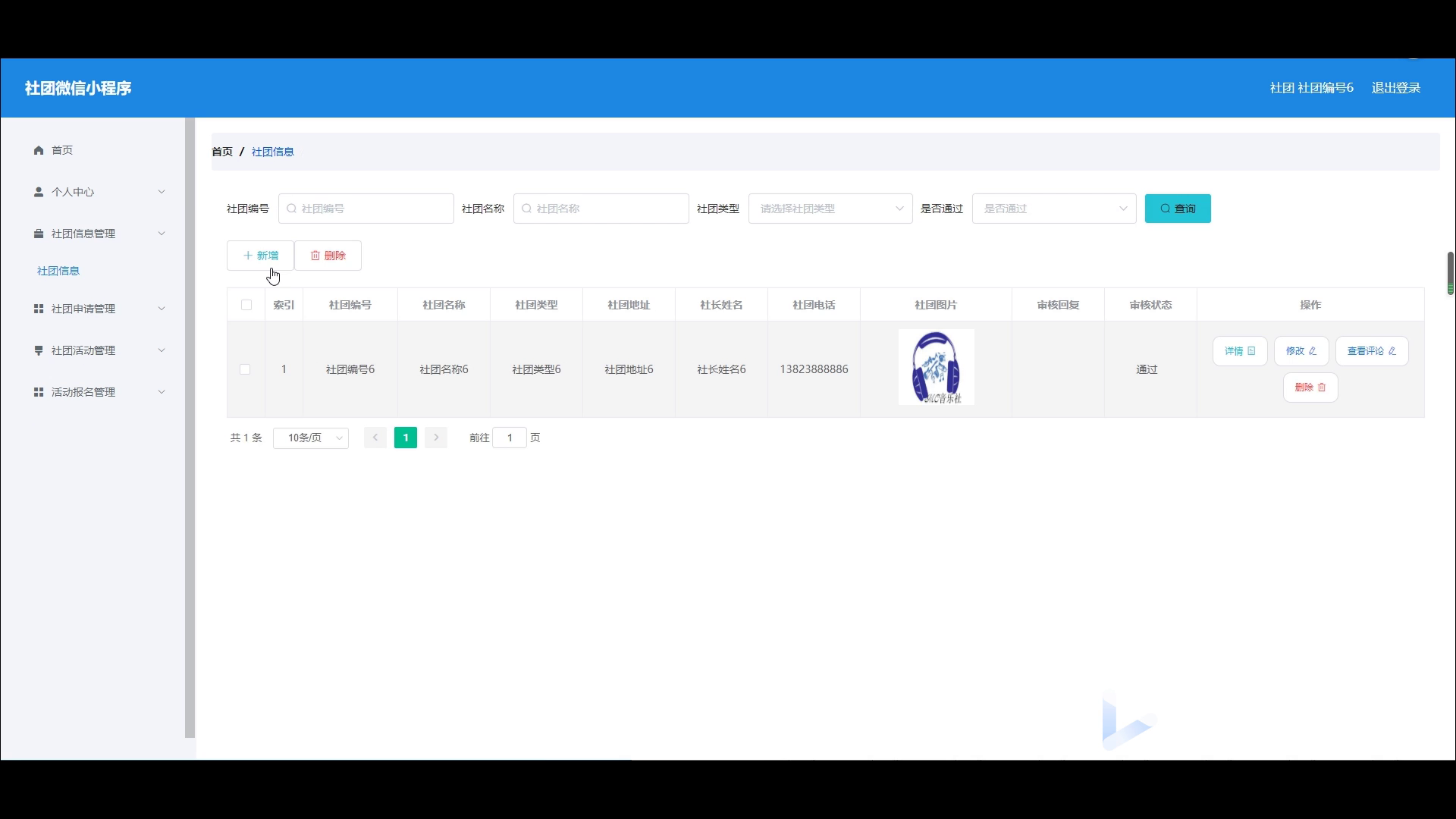Click the grid icon next to 社团申请管理
The height and width of the screenshot is (819, 1456).
[39, 309]
